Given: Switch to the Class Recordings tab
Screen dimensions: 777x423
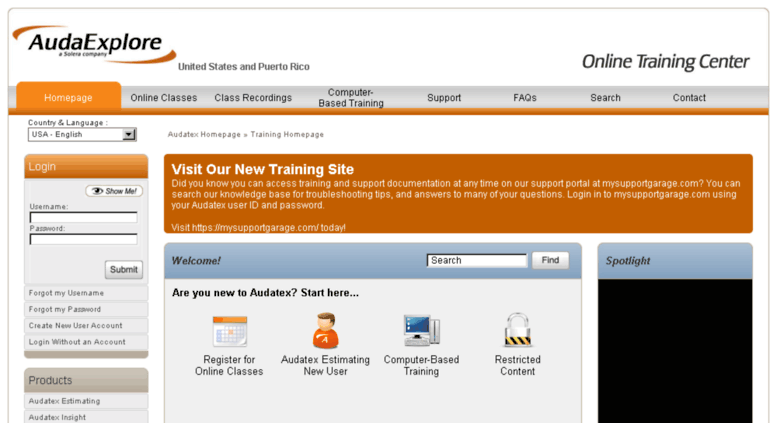Looking at the screenshot, I should 253,98.
